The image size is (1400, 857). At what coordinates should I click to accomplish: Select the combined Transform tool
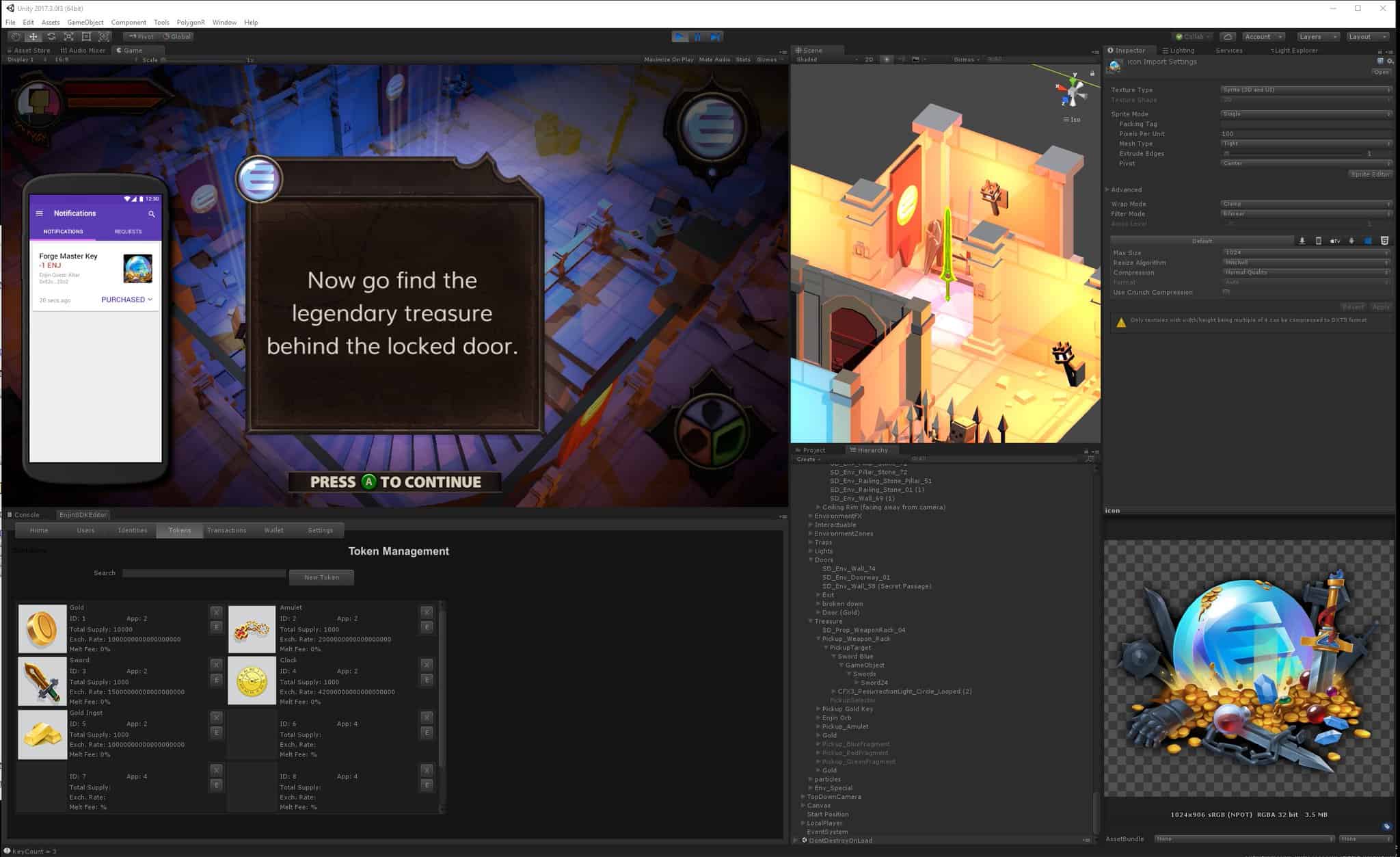pyautogui.click(x=104, y=37)
